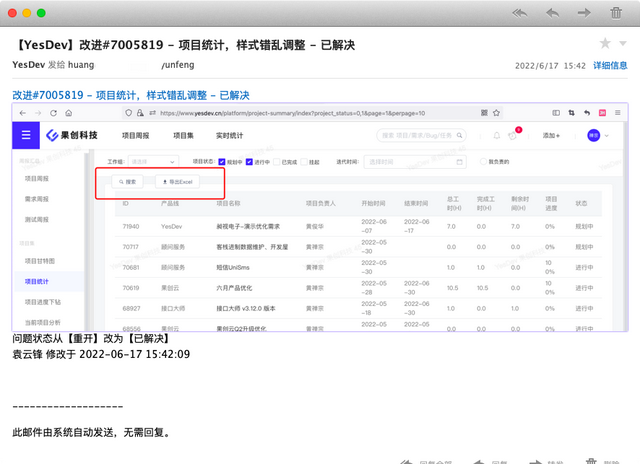Click the padlock icon in the address bar
The image size is (640, 464).
coord(140,113)
